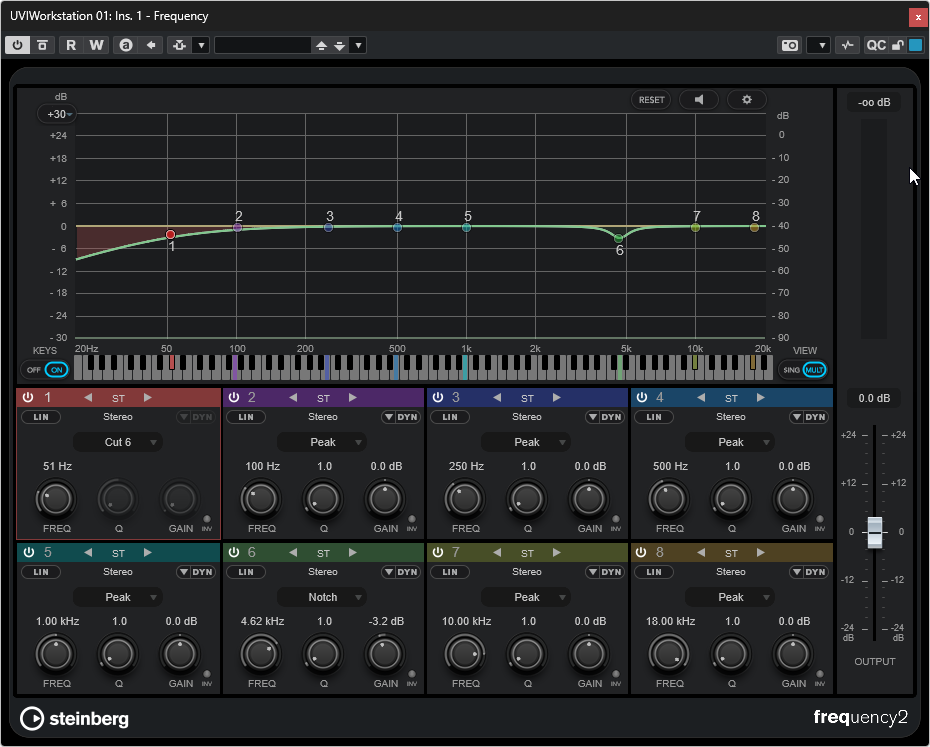This screenshot has height=747, width=930.
Task: Toggle band 2 LIN linear phase mode
Action: [x=246, y=417]
